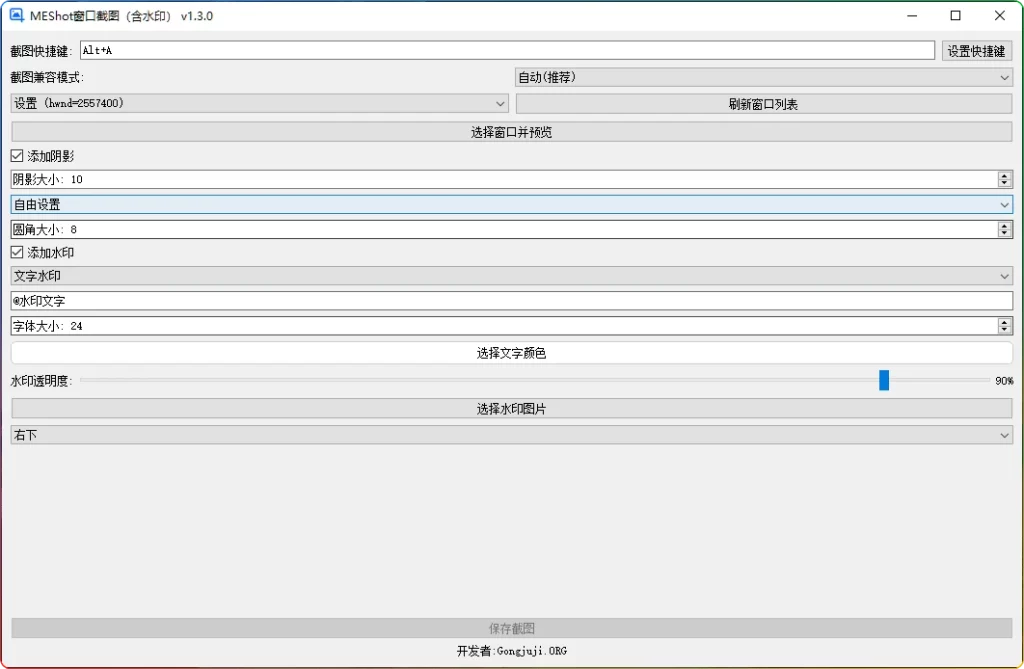Minimize the MEShot window

(x=912, y=16)
